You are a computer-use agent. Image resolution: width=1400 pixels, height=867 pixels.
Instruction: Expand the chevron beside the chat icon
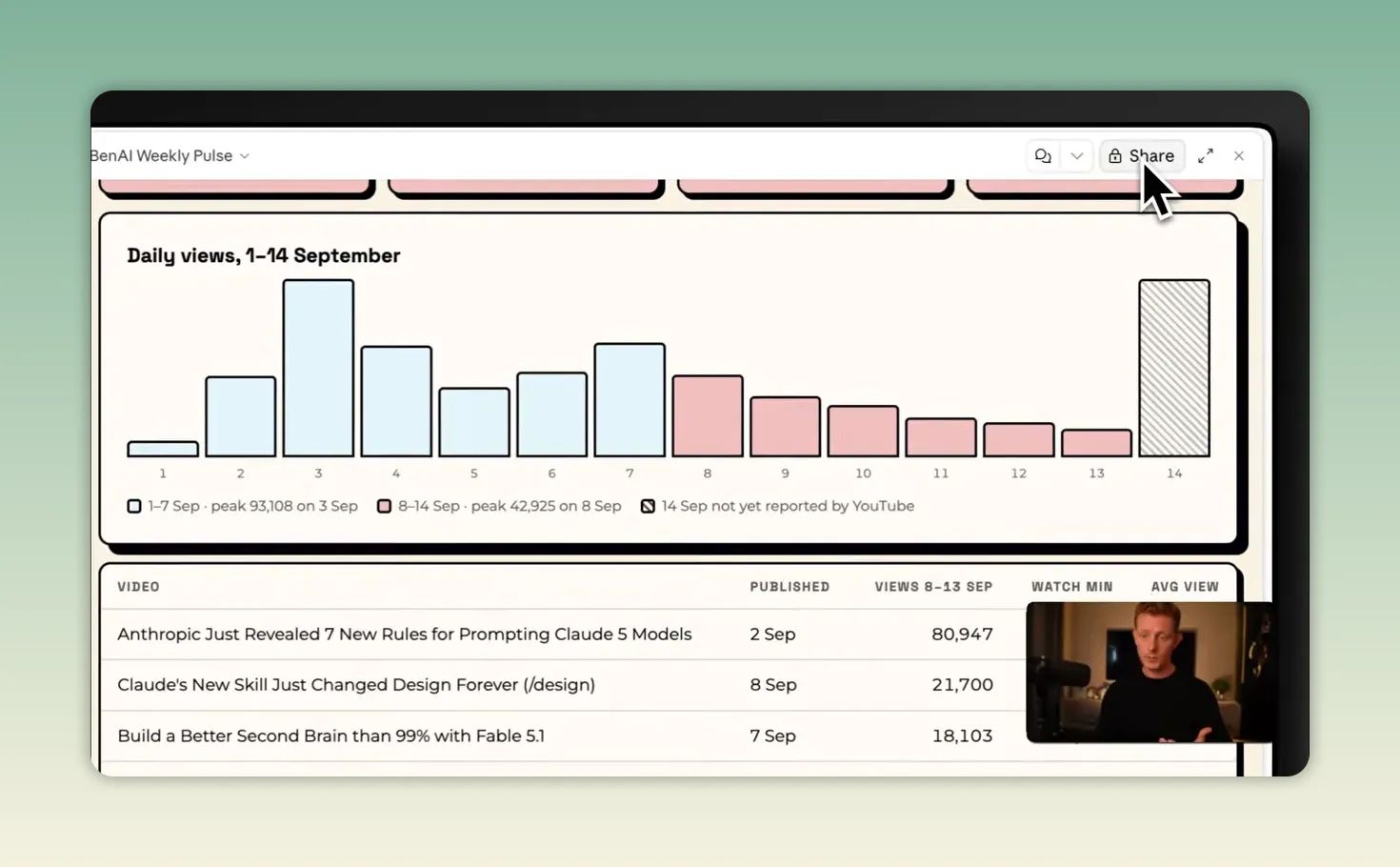click(1077, 156)
